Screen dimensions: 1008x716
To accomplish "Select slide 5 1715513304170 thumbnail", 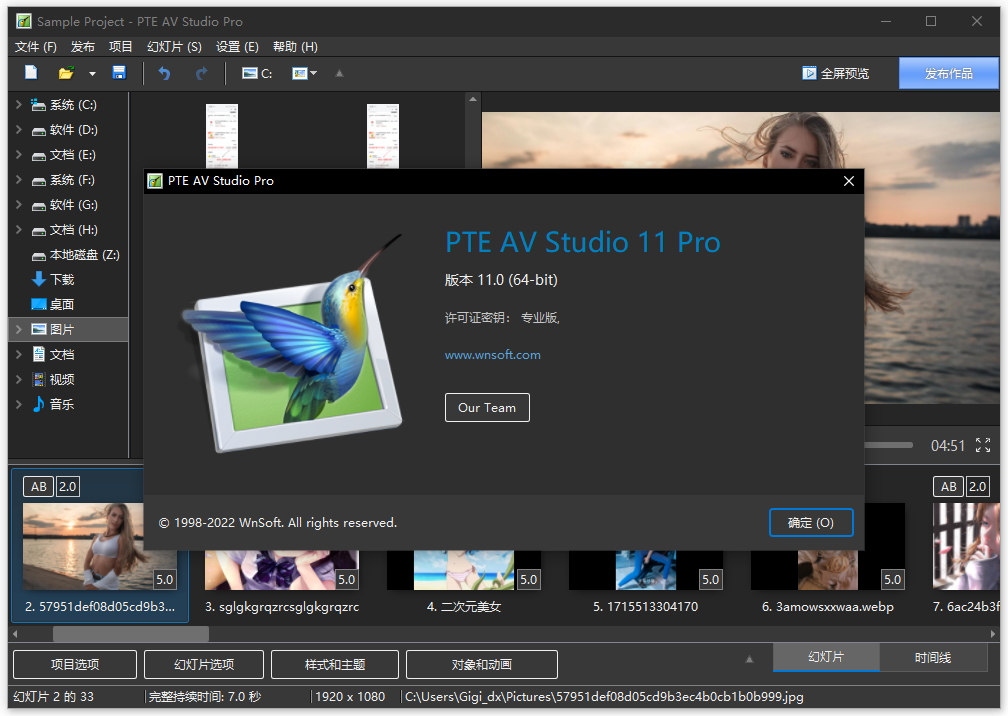I will pos(645,570).
